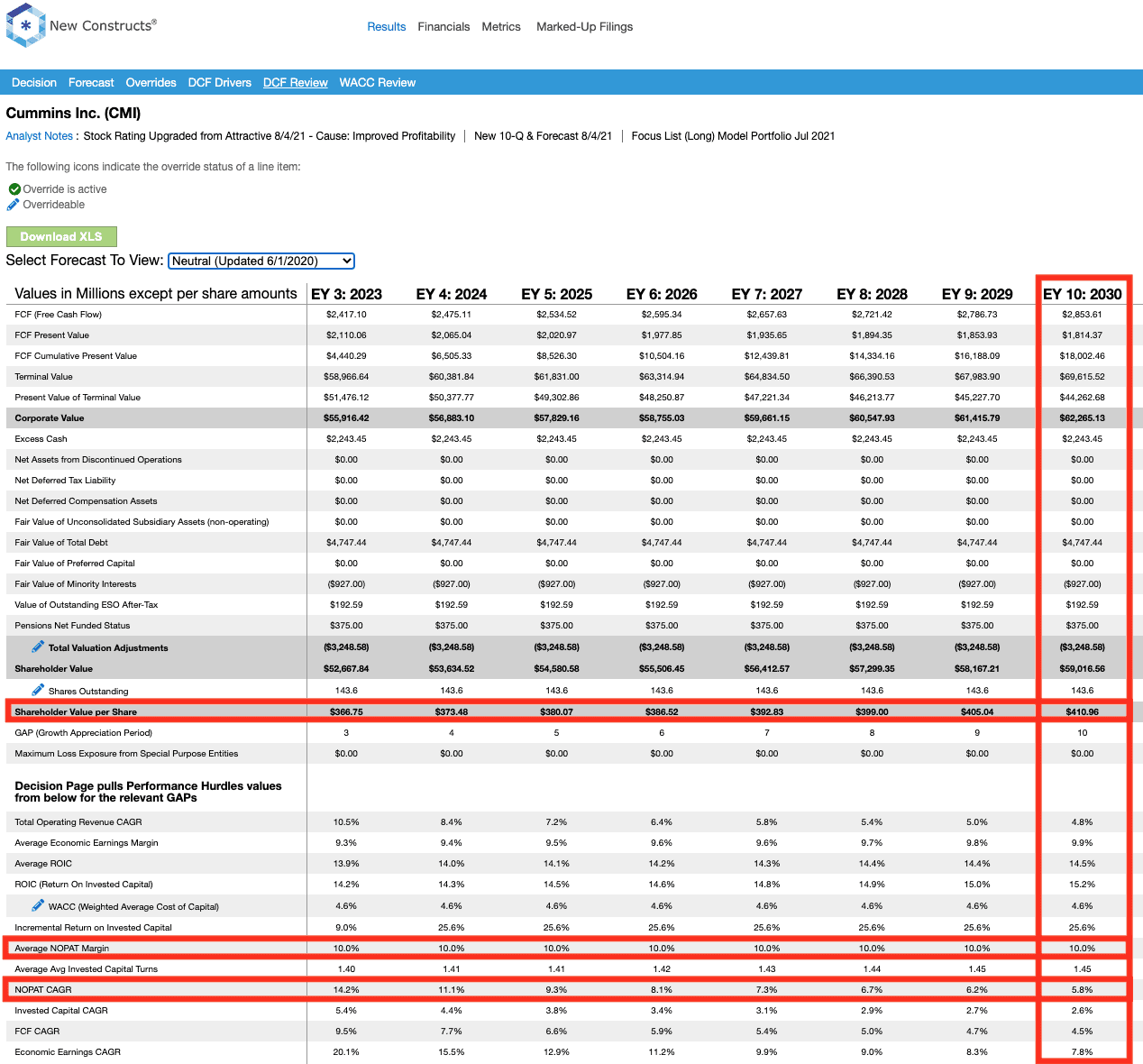This screenshot has width=1143, height=1064.
Task: Switch to the DCF Drivers tab
Action: (x=220, y=82)
